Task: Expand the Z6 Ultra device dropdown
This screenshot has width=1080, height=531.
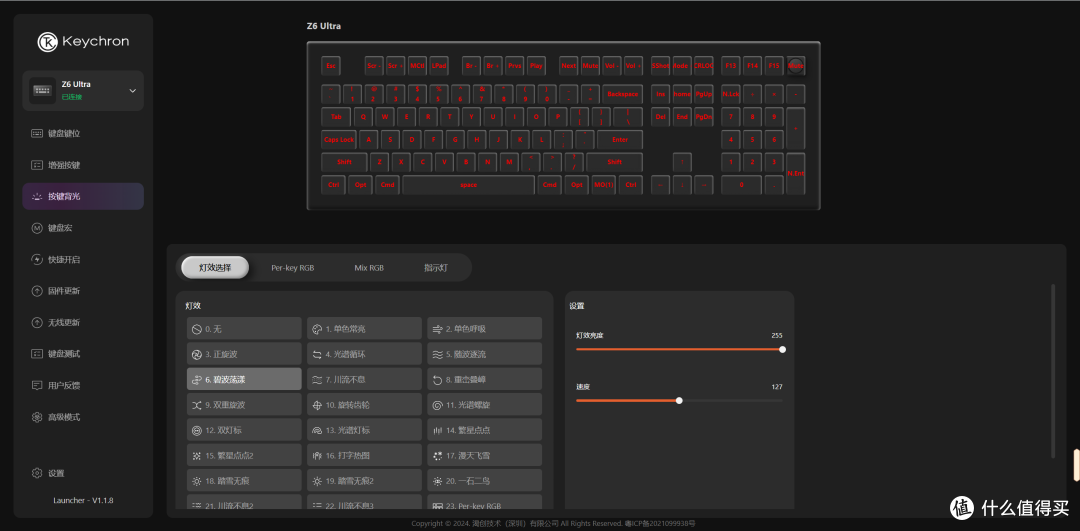Action: 133,91
